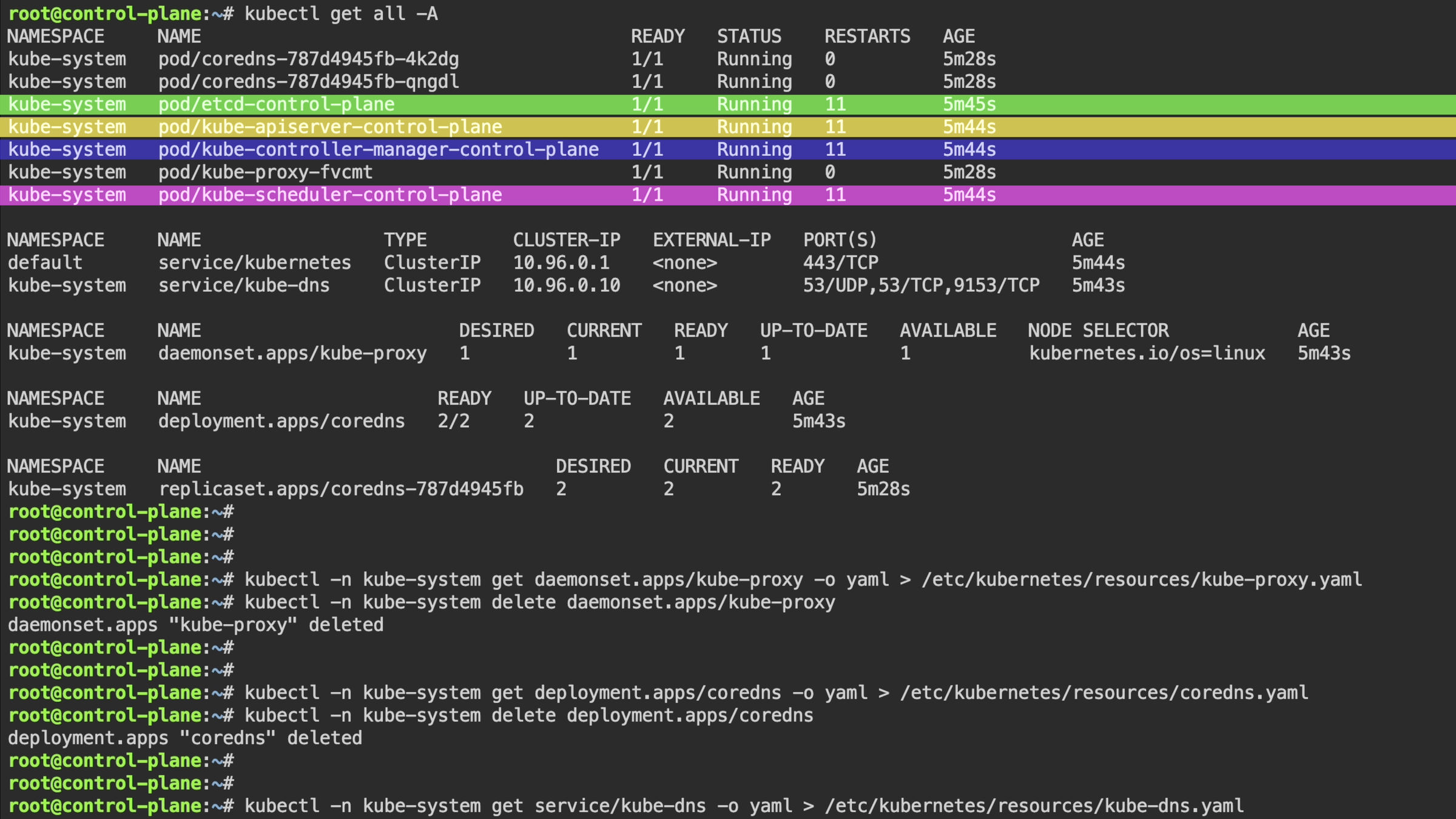Image resolution: width=1456 pixels, height=819 pixels.
Task: Click the 'kubectl get all -A' command
Action: click(341, 13)
